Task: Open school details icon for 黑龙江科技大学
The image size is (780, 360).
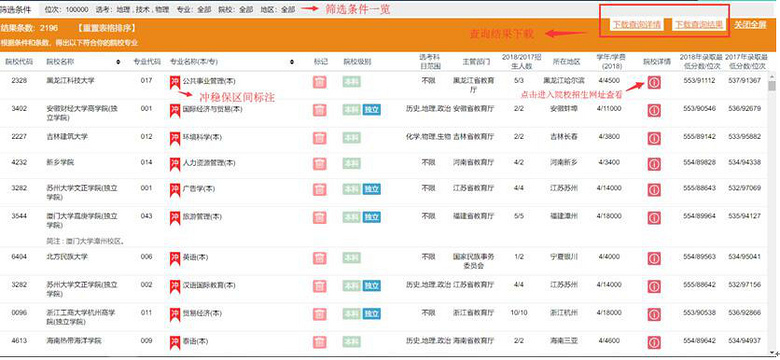Action: [x=654, y=83]
